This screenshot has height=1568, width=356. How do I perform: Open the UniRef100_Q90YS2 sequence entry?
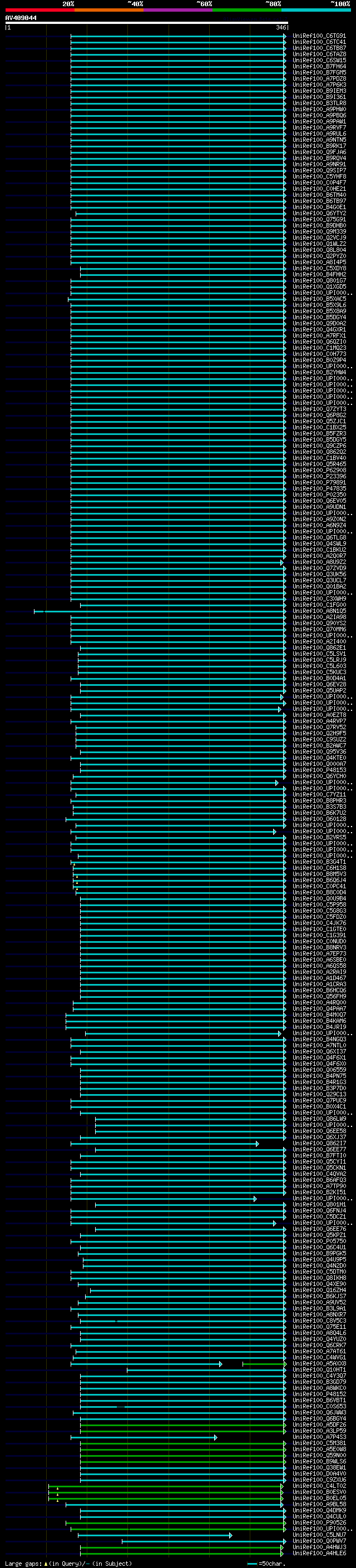pos(319,623)
